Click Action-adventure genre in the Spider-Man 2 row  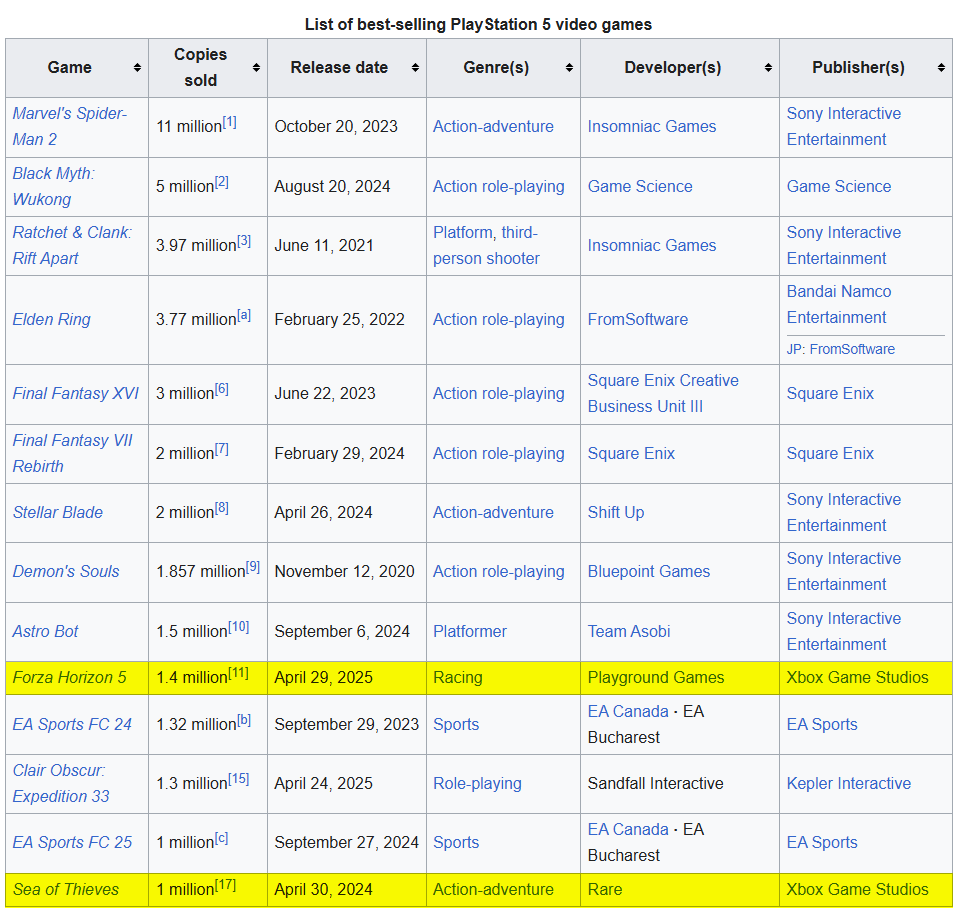pyautogui.click(x=493, y=127)
